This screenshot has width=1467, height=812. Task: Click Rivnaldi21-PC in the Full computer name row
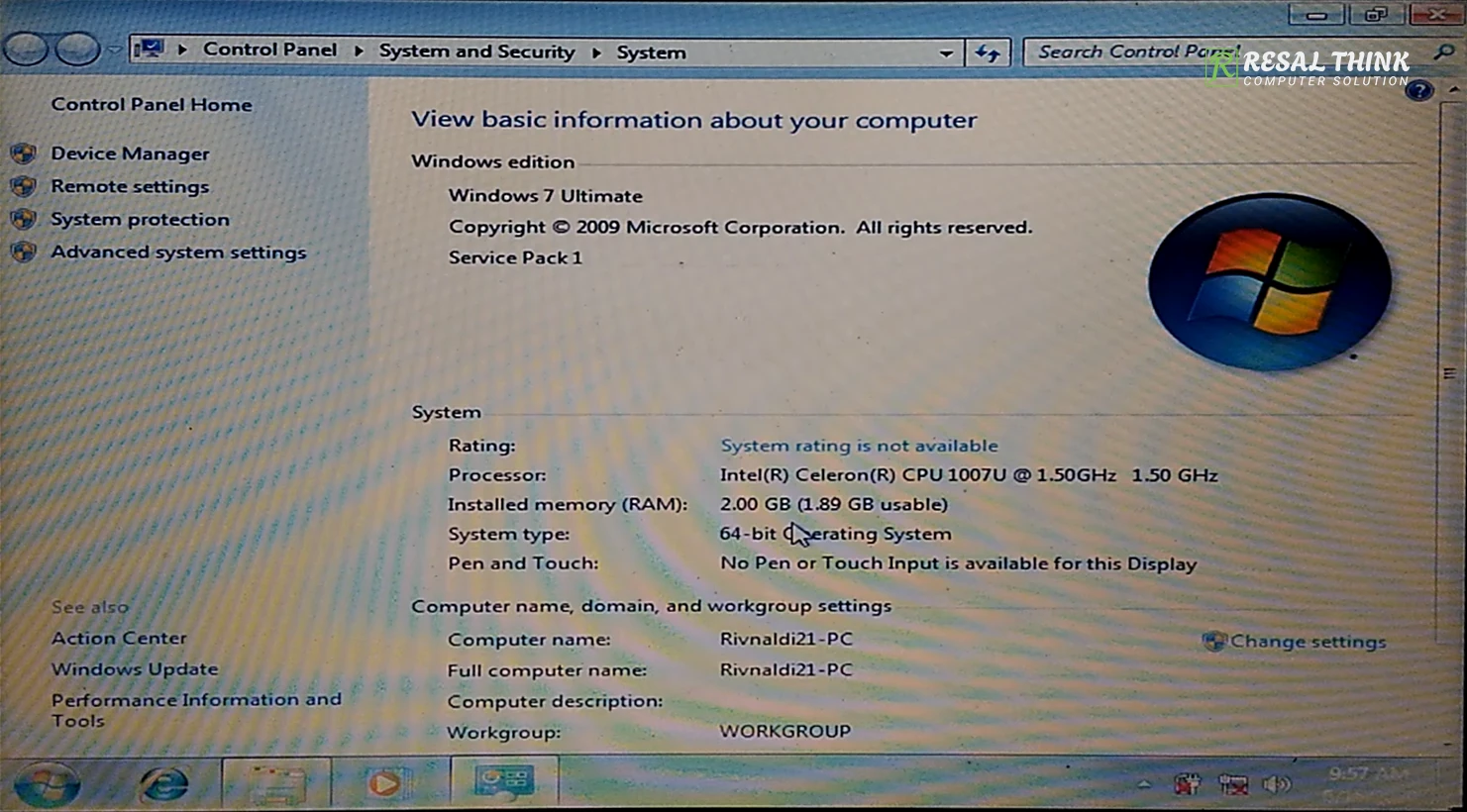(x=786, y=669)
